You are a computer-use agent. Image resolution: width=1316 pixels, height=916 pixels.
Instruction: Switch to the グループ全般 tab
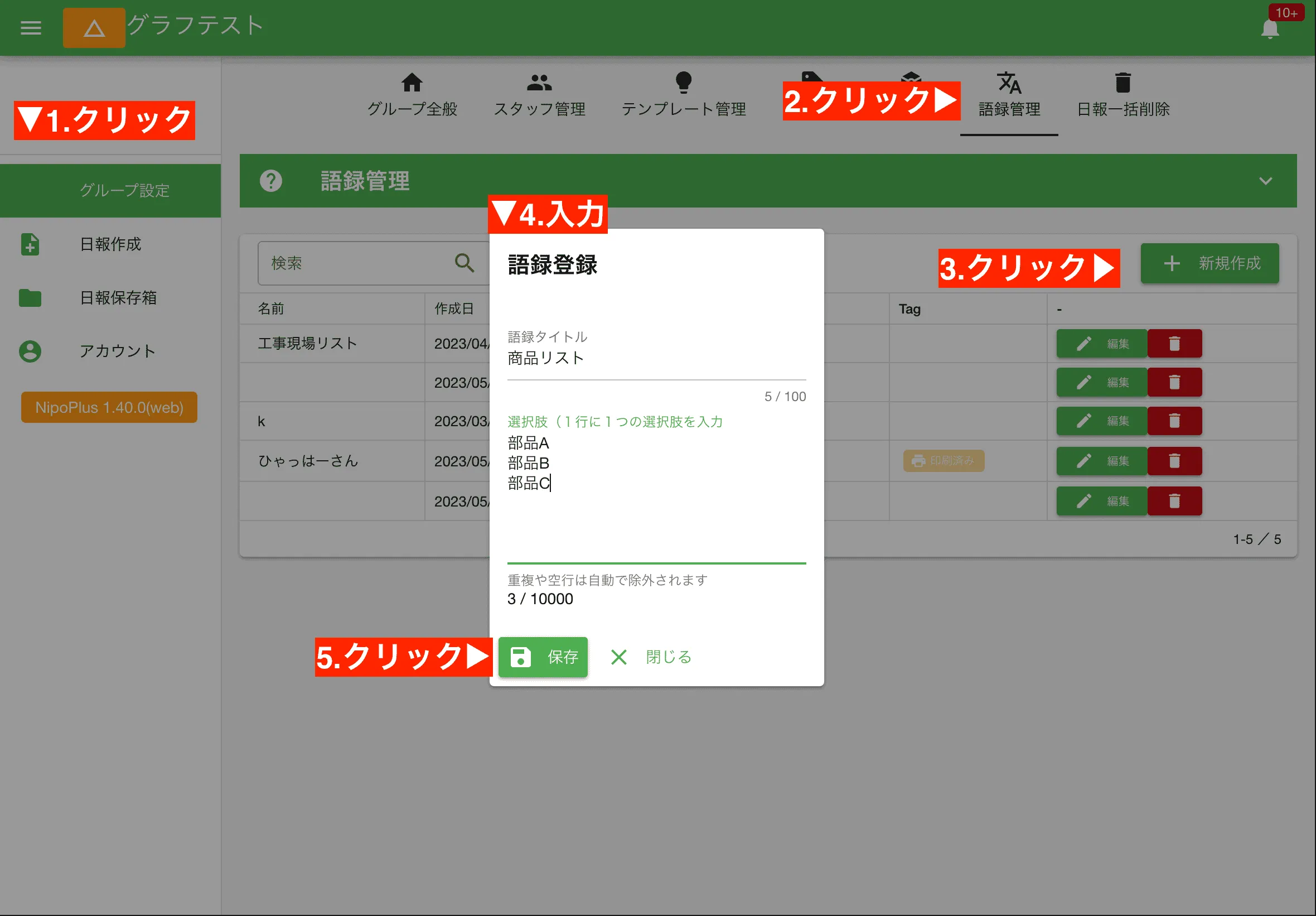click(x=412, y=94)
